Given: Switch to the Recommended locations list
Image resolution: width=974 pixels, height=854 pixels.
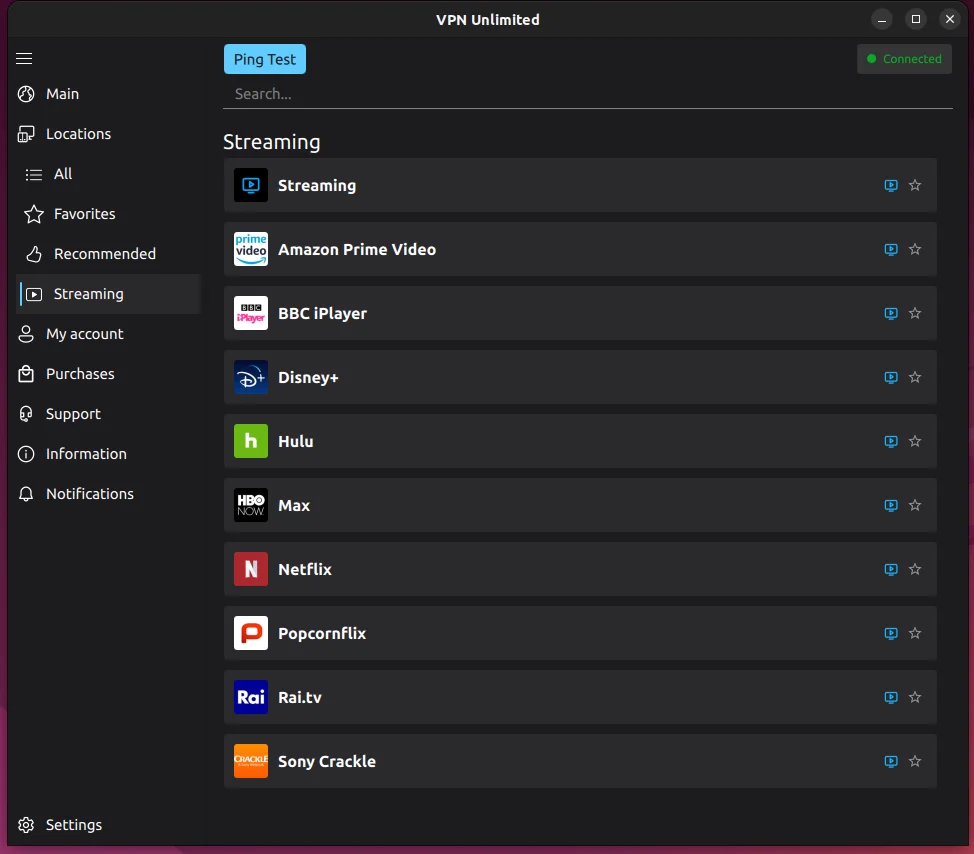Looking at the screenshot, I should point(104,254).
